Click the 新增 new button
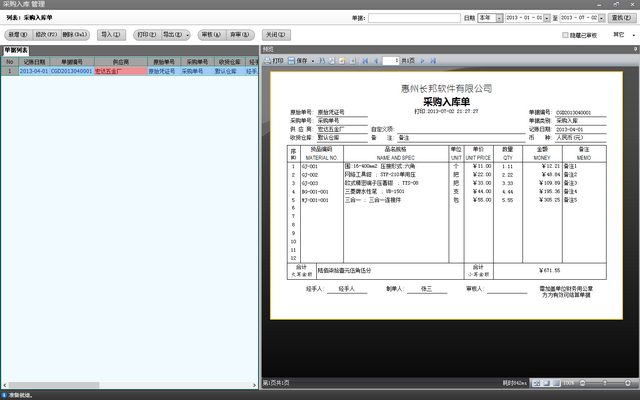The height and width of the screenshot is (400, 640). 18,35
